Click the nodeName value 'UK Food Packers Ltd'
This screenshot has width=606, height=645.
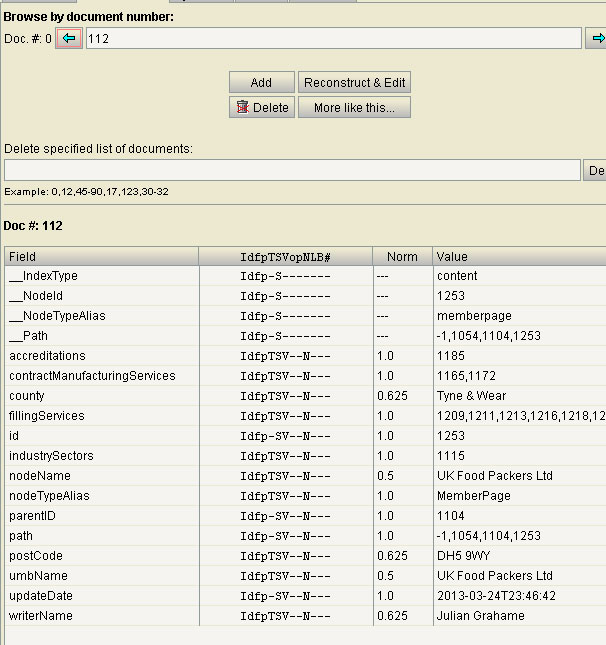click(495, 476)
